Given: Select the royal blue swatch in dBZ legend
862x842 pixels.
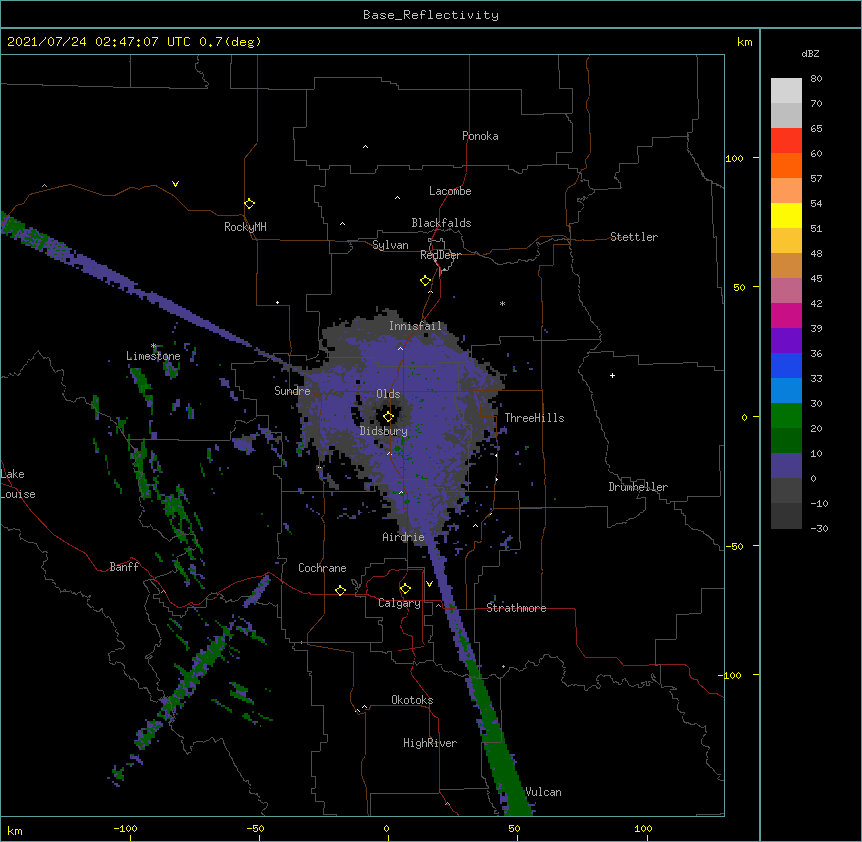Looking at the screenshot, I should click(x=786, y=365).
